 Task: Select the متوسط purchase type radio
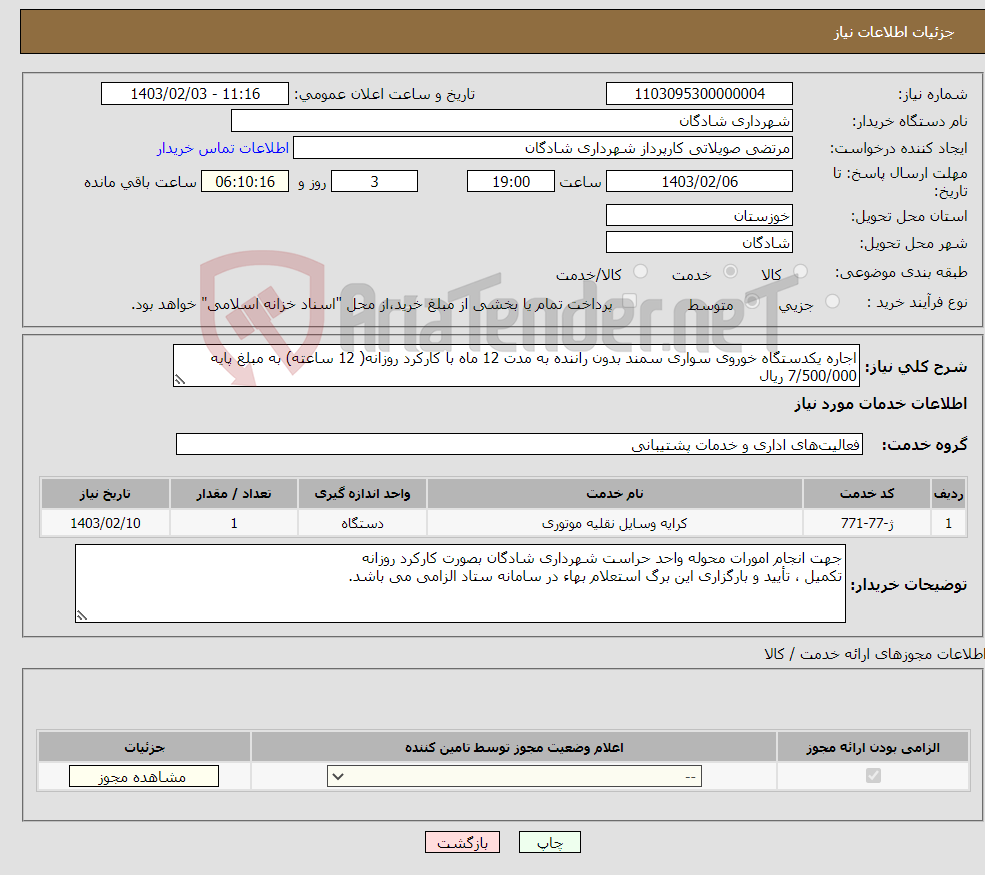(752, 301)
